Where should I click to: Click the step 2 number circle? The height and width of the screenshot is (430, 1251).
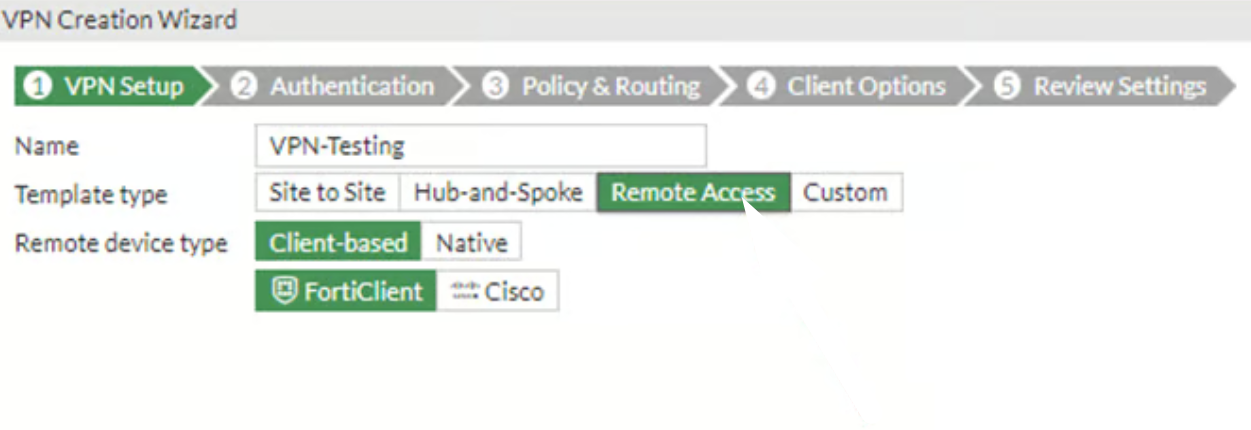(243, 87)
